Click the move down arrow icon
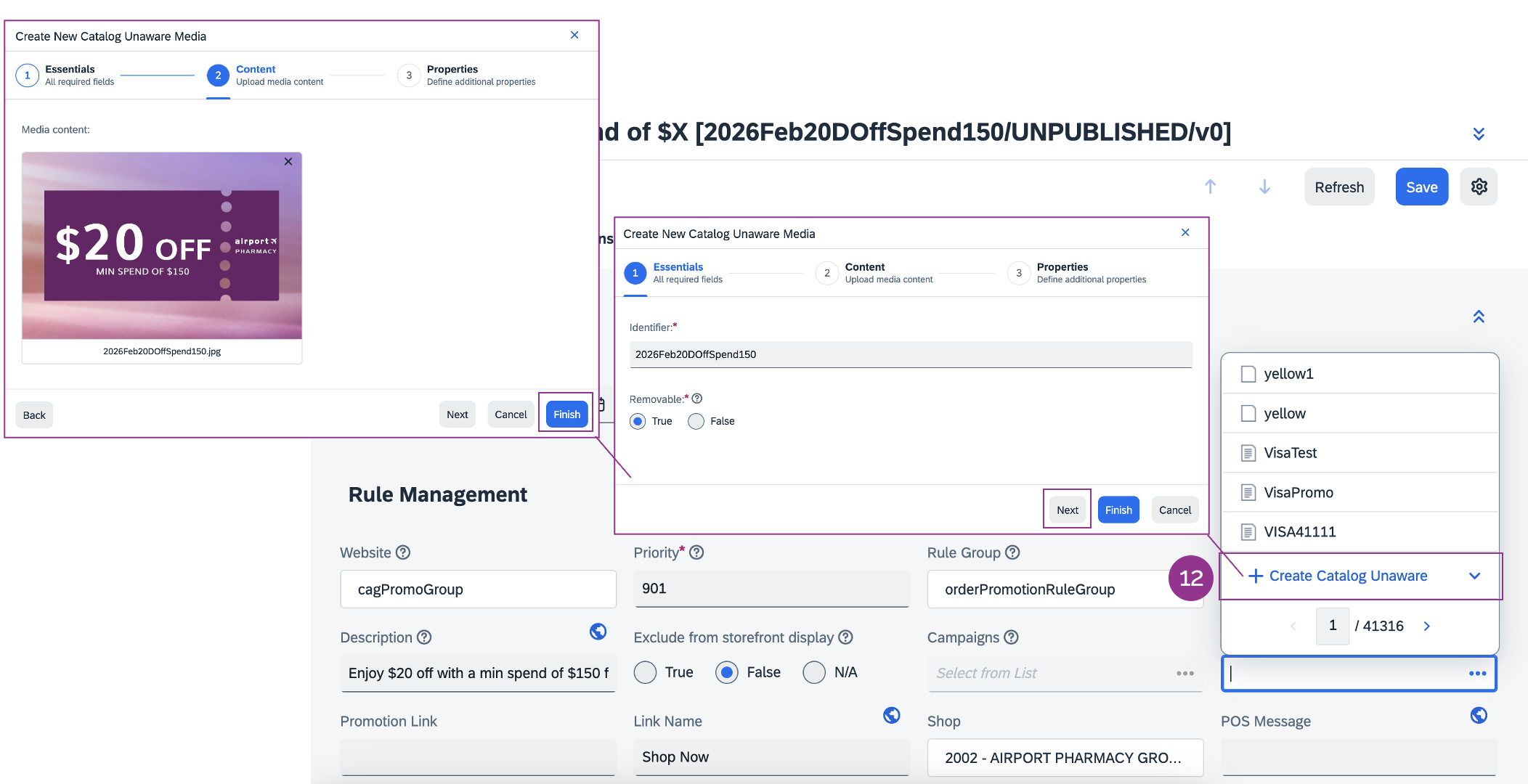This screenshot has width=1528, height=784. point(1264,187)
